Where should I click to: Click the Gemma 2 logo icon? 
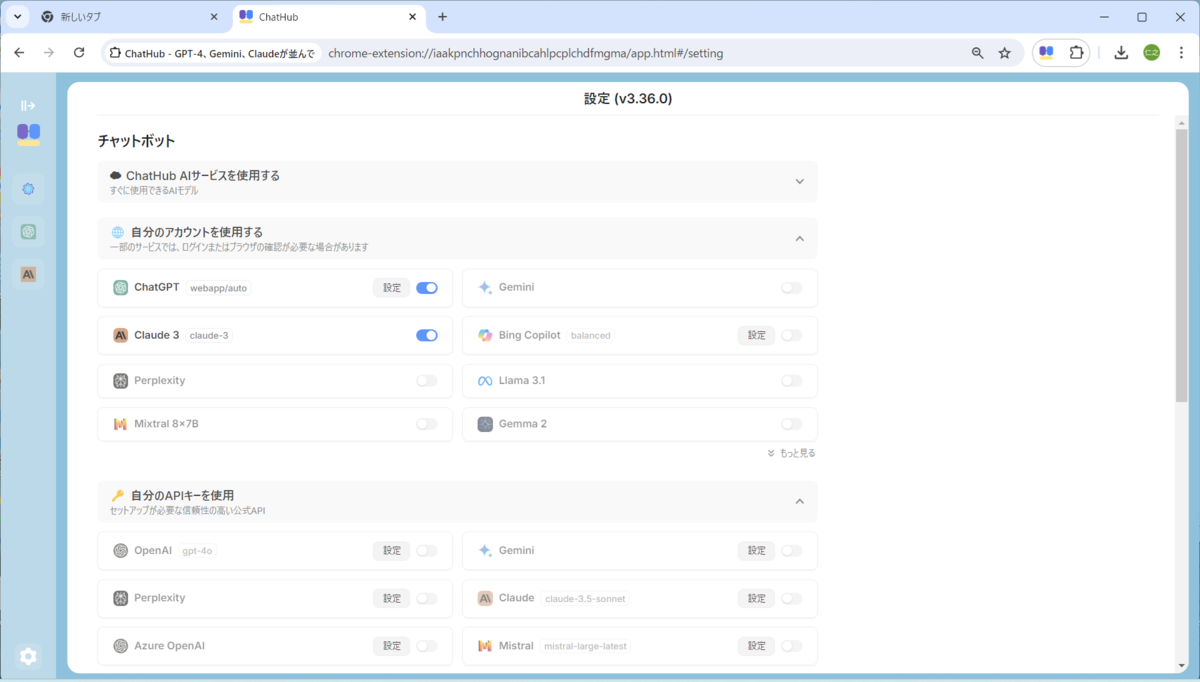point(485,424)
